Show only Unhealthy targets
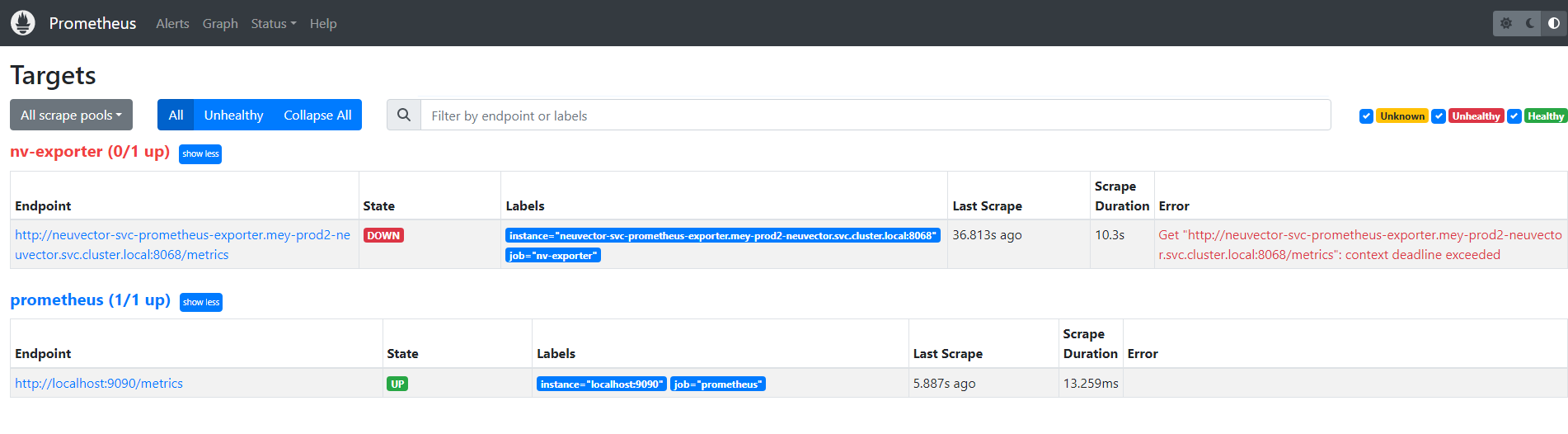This screenshot has height=434, width=1568. click(x=233, y=116)
